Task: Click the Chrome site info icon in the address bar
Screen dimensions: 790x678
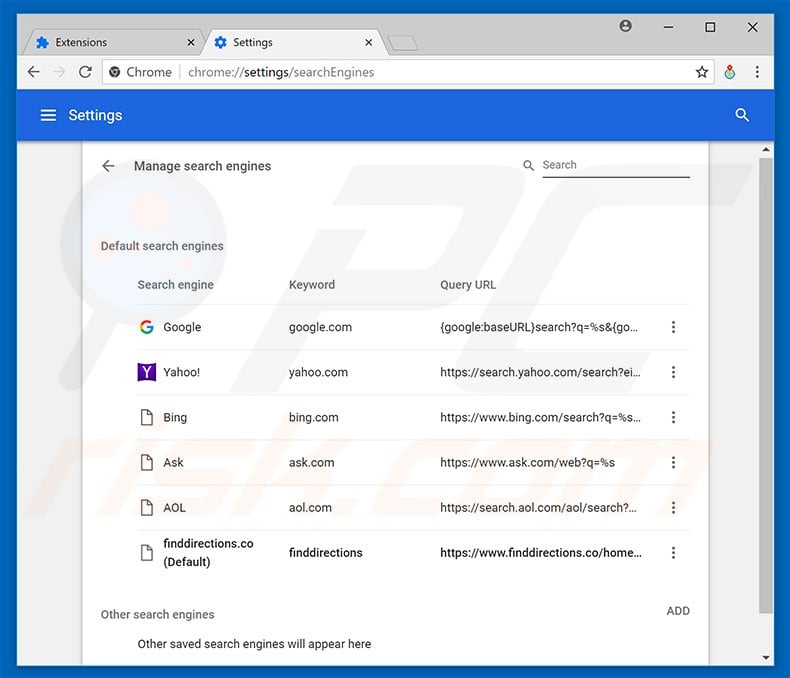Action: click(114, 72)
